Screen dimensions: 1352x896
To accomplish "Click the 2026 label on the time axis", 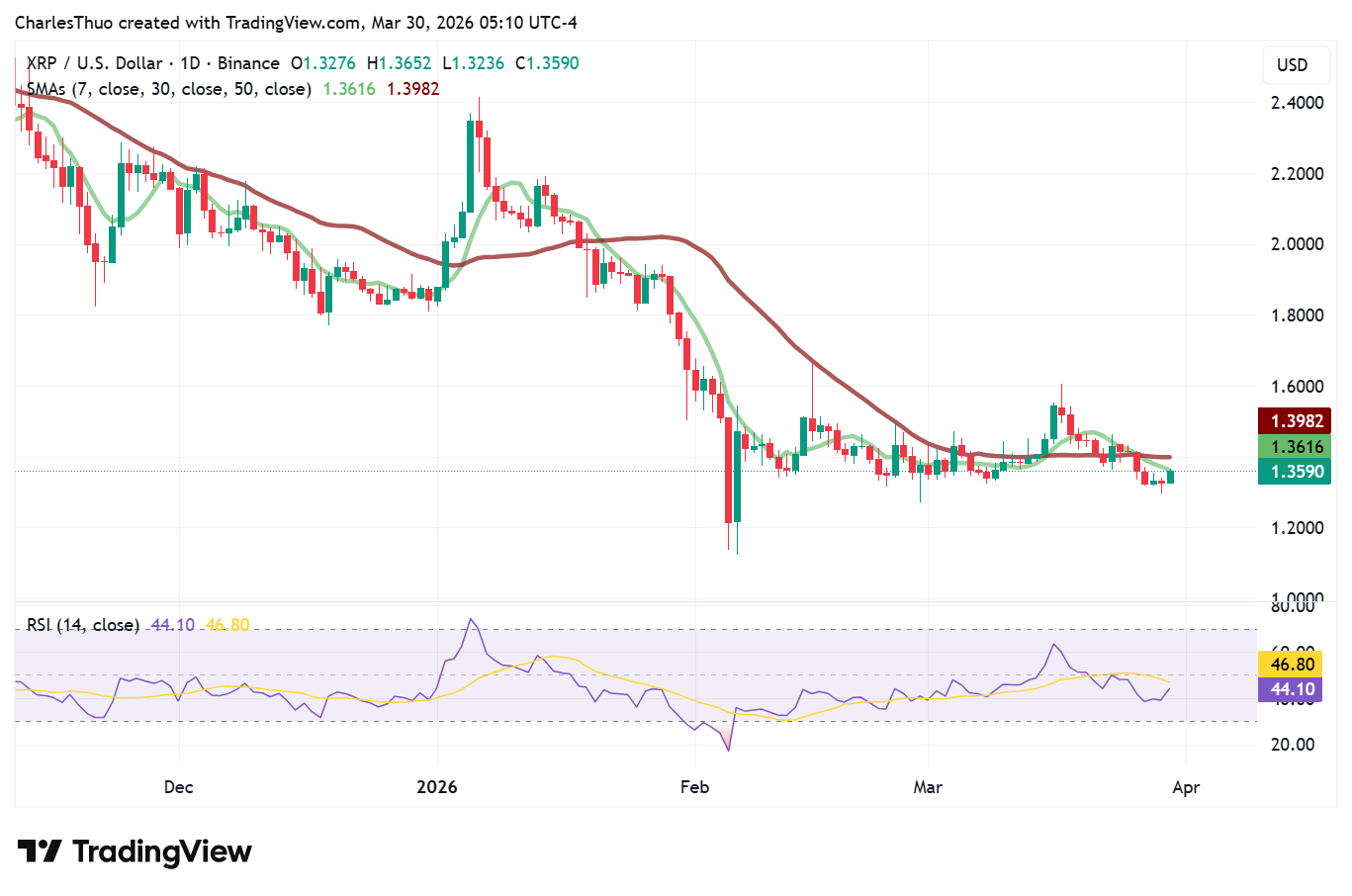I will click(437, 787).
